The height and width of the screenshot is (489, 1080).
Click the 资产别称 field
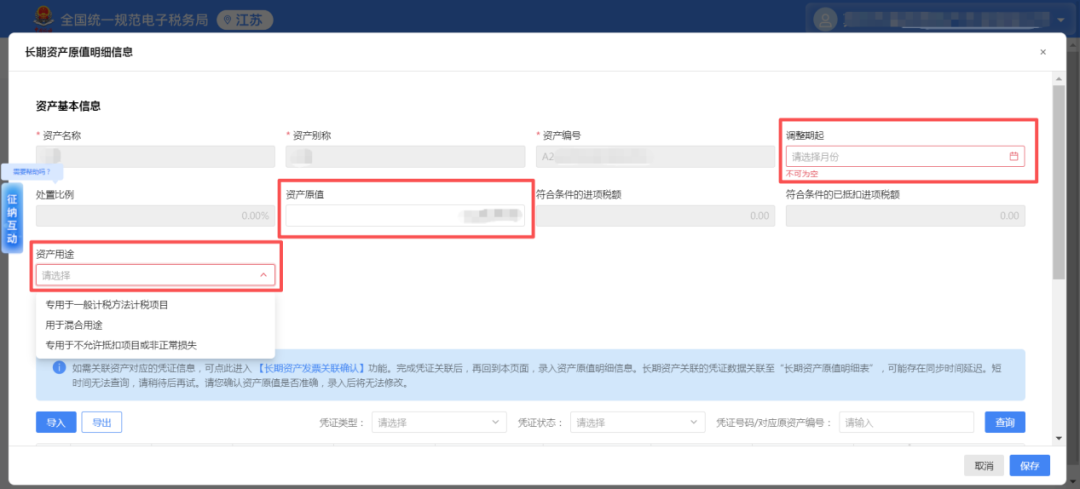tap(405, 156)
